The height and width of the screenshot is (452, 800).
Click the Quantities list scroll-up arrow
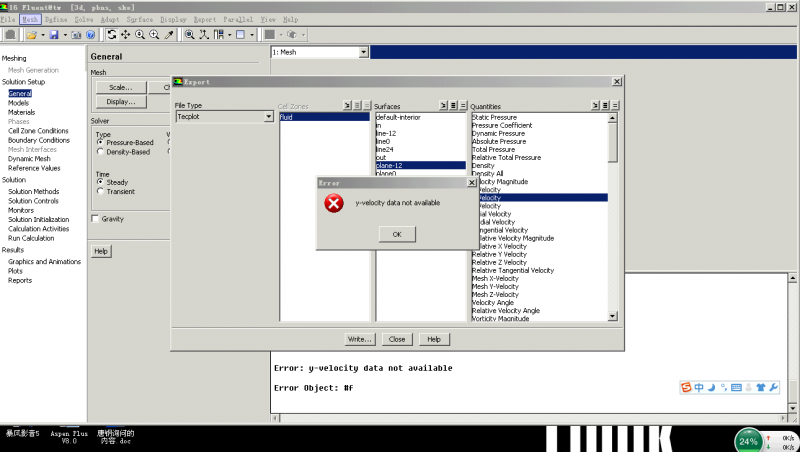pos(613,118)
